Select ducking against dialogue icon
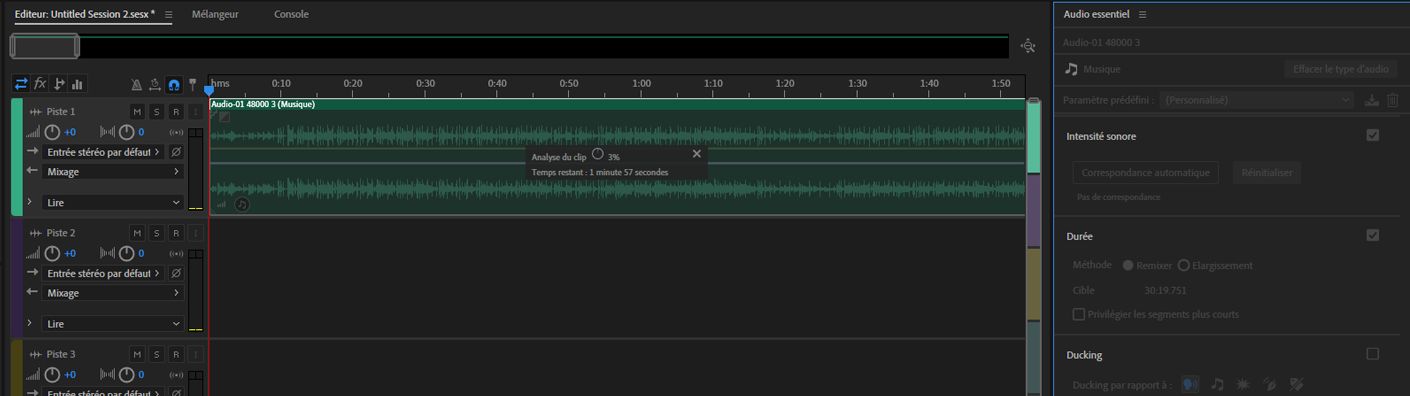The width and height of the screenshot is (1410, 396). pos(1190,384)
